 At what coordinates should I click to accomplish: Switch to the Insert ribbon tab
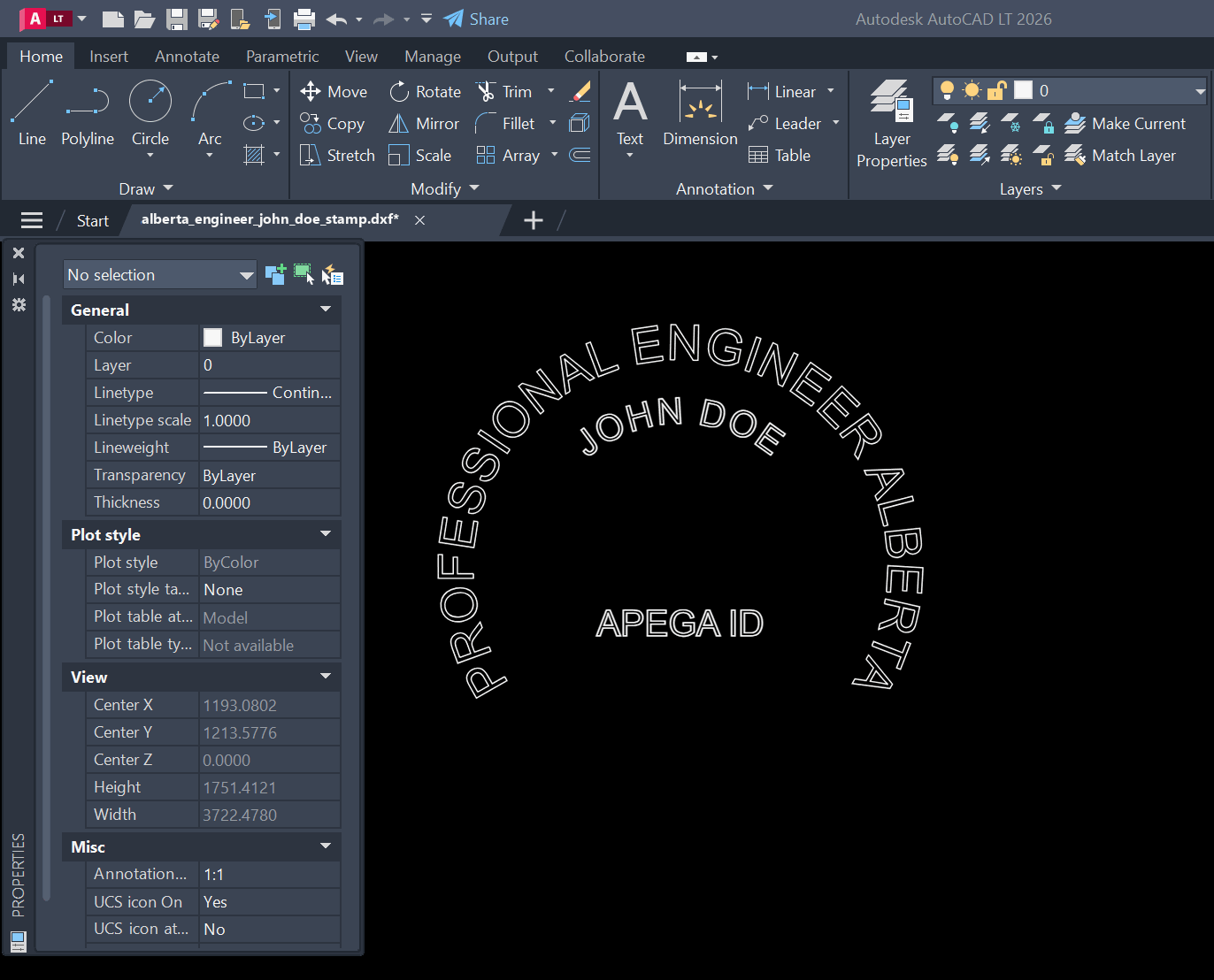(109, 57)
